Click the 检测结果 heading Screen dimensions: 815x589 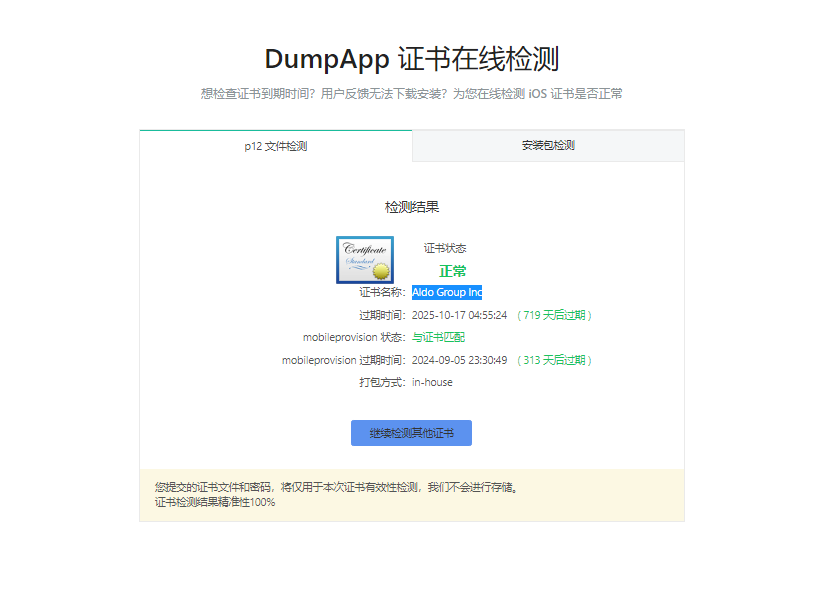412,207
